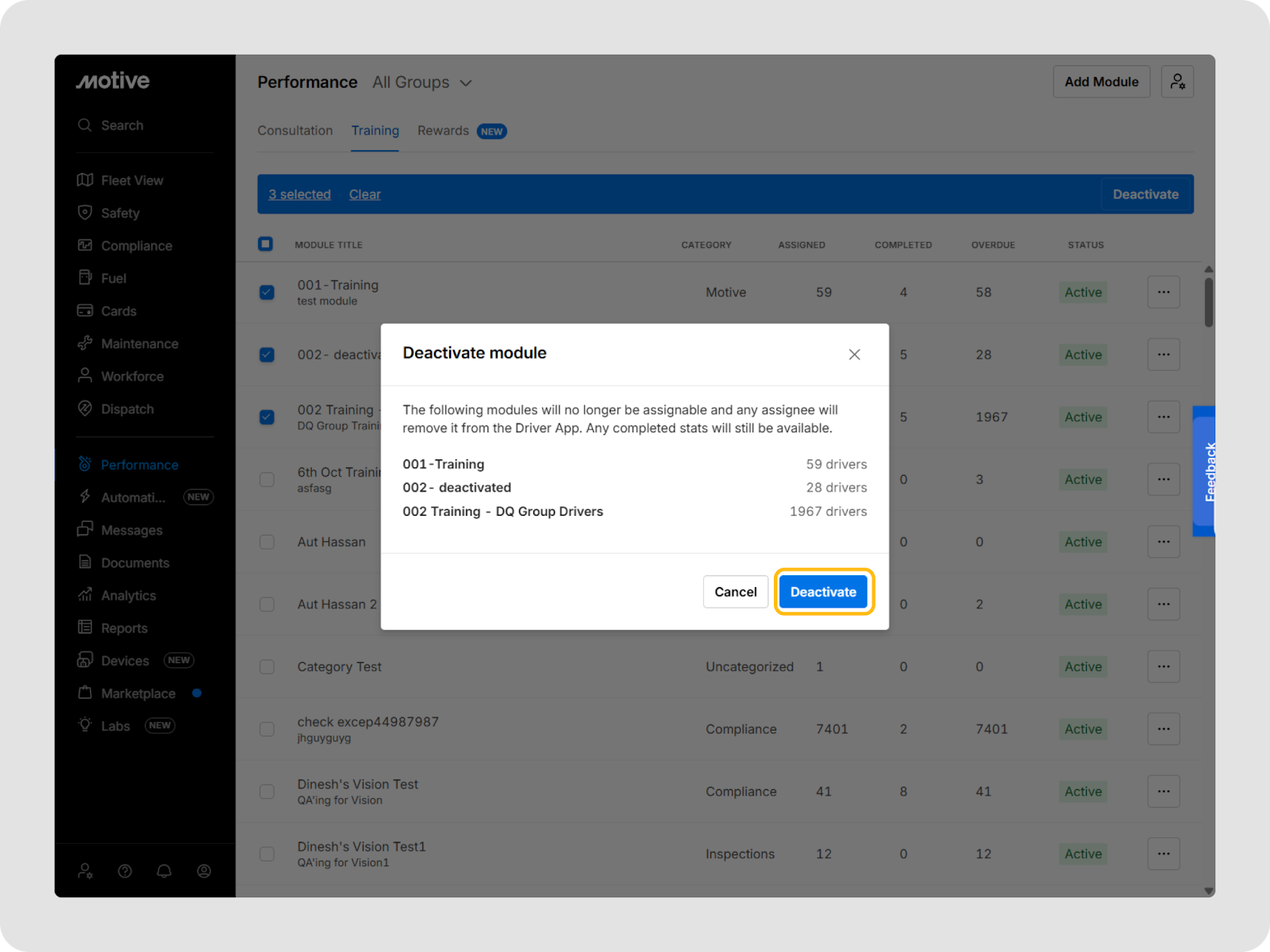Screen dimensions: 1270x952
Task: Click the sidebar Search field
Action: click(122, 125)
